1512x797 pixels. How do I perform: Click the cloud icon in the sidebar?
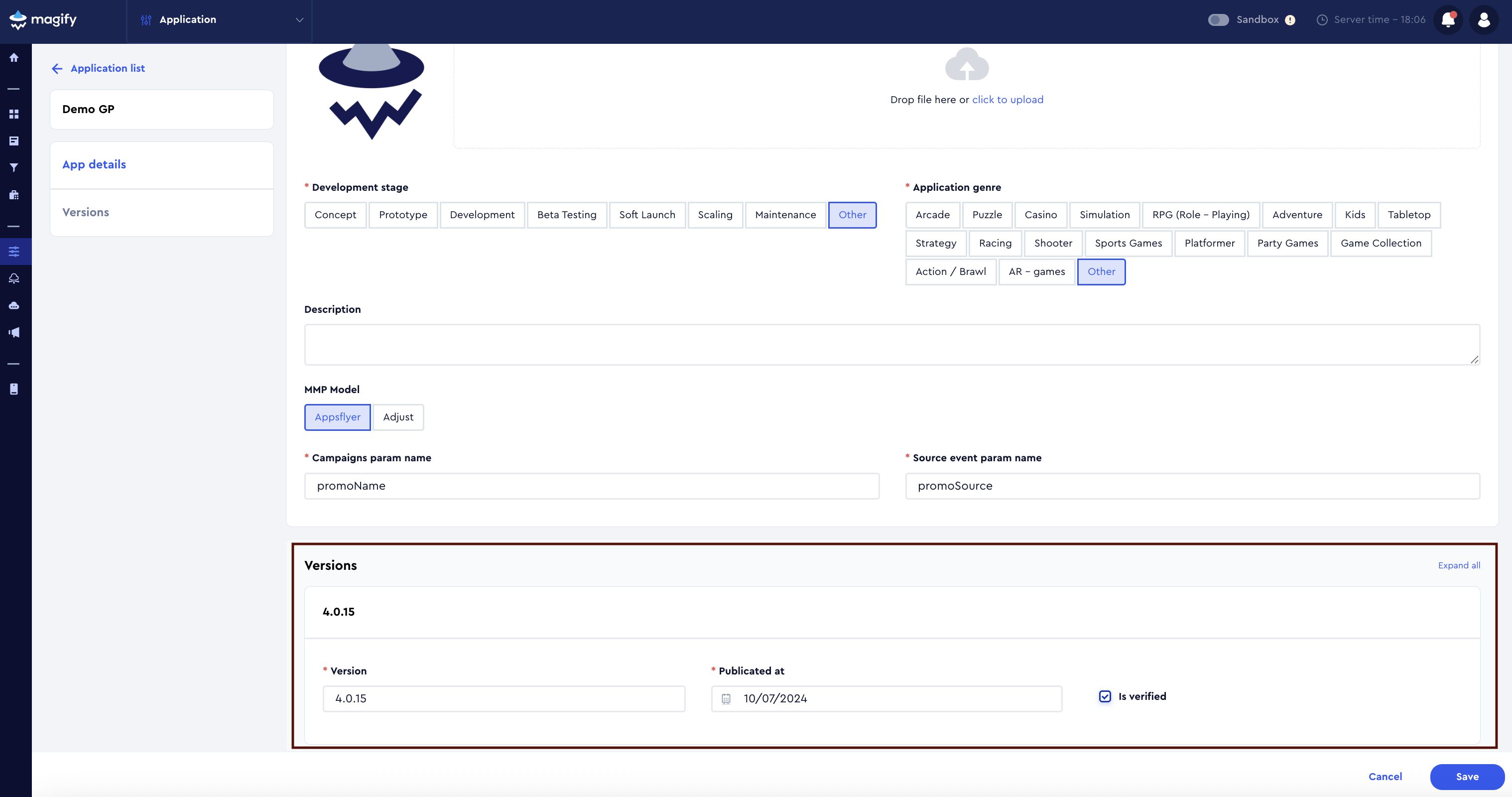coord(14,304)
